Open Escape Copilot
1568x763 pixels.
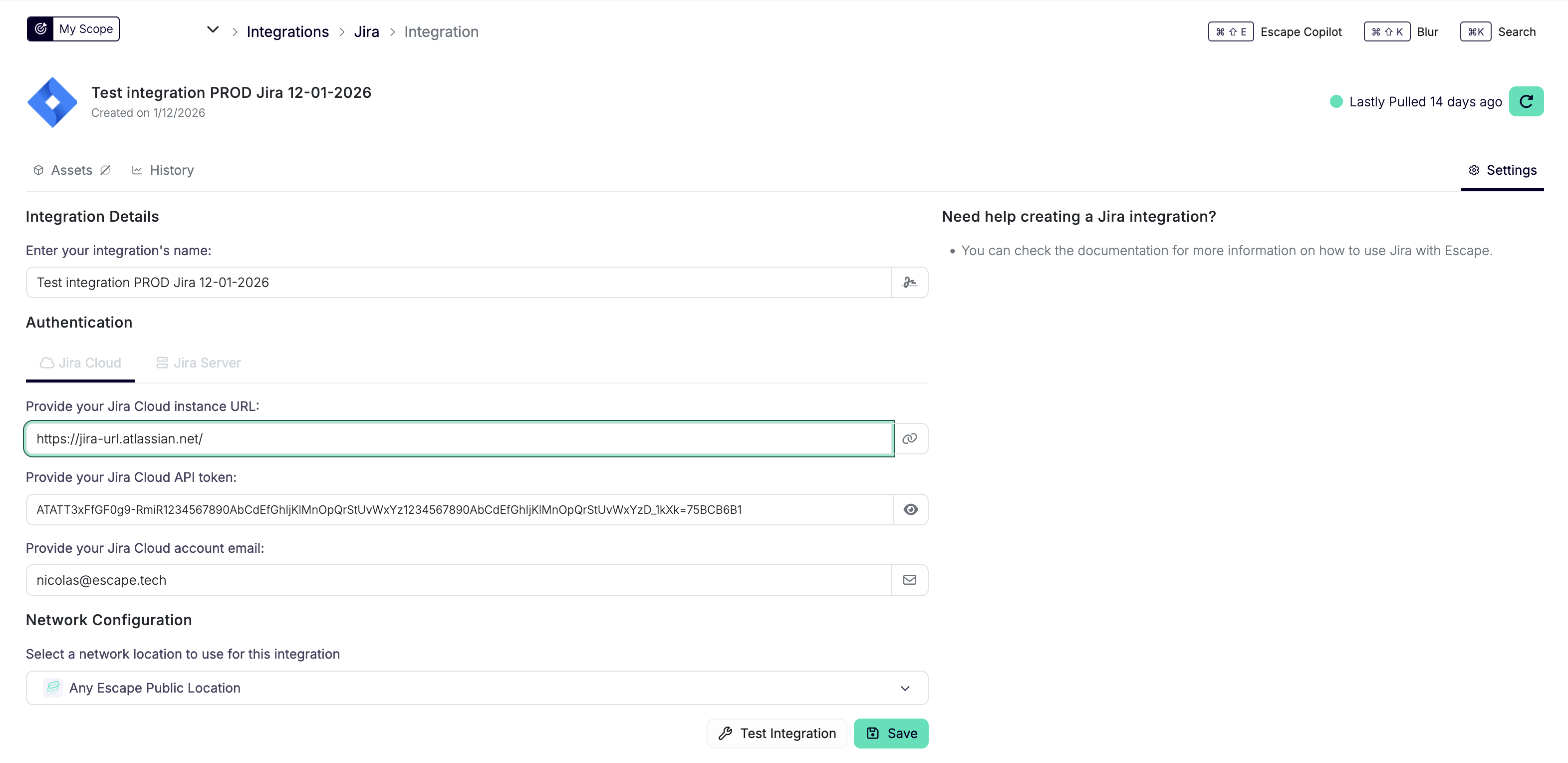pos(1301,31)
